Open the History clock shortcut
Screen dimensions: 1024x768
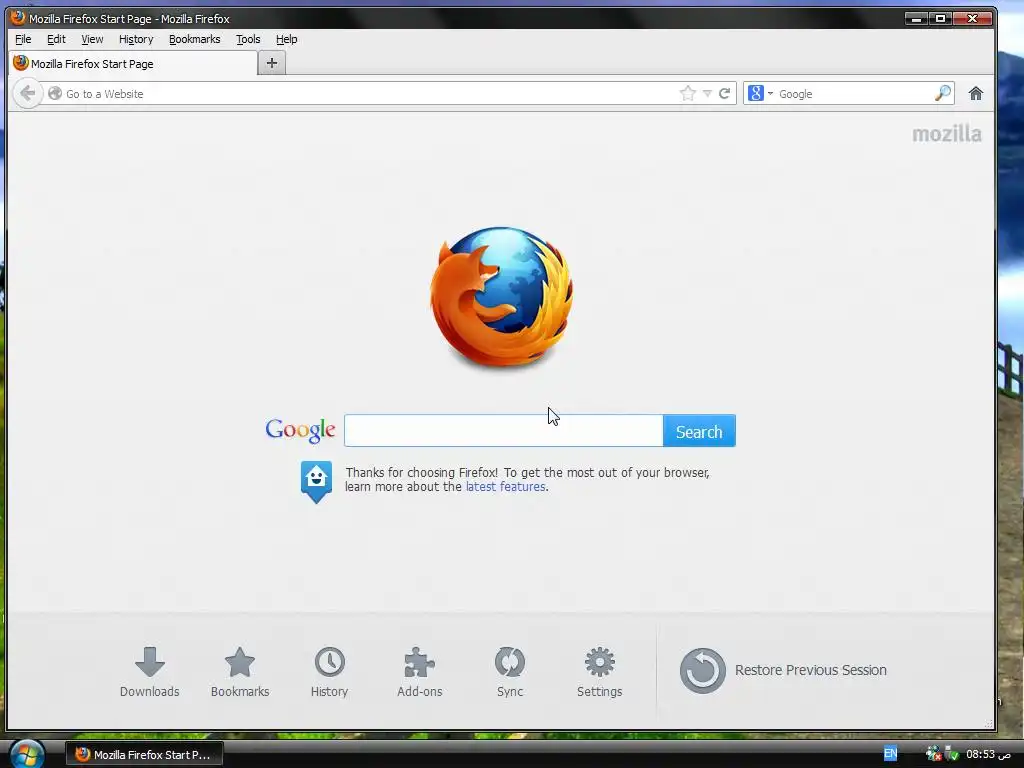[330, 662]
